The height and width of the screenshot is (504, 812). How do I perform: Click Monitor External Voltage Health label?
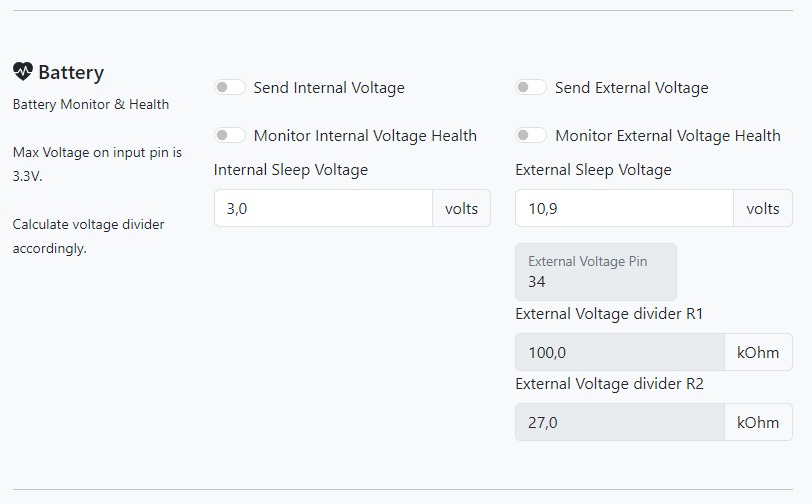(x=668, y=136)
